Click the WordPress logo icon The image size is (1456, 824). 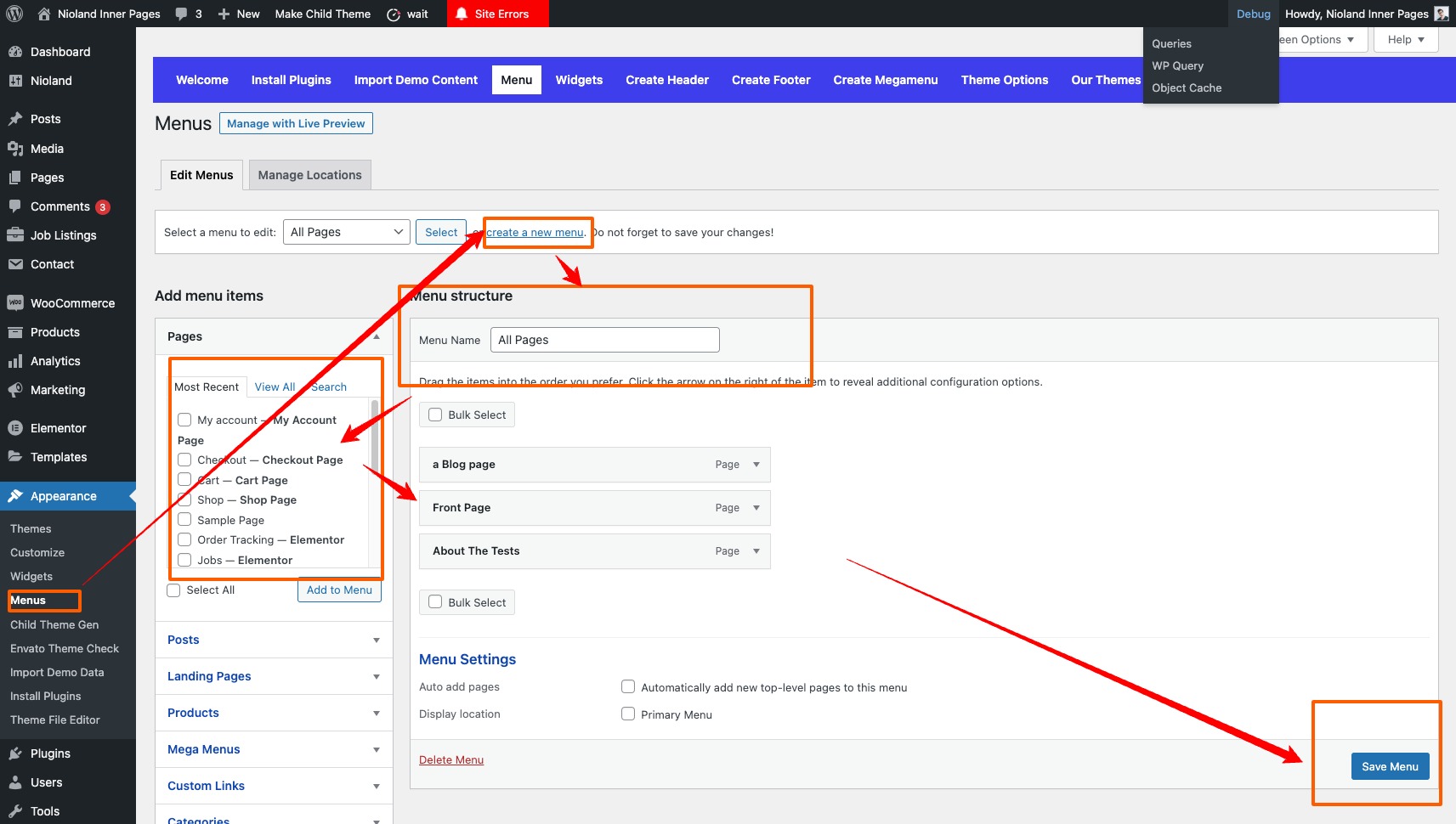coord(14,14)
